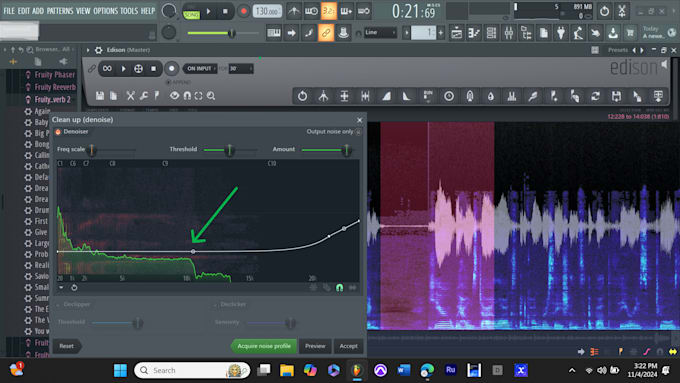Open the playlist view icon
This screenshot has width=680, height=383.
pyautogui.click(x=456, y=33)
